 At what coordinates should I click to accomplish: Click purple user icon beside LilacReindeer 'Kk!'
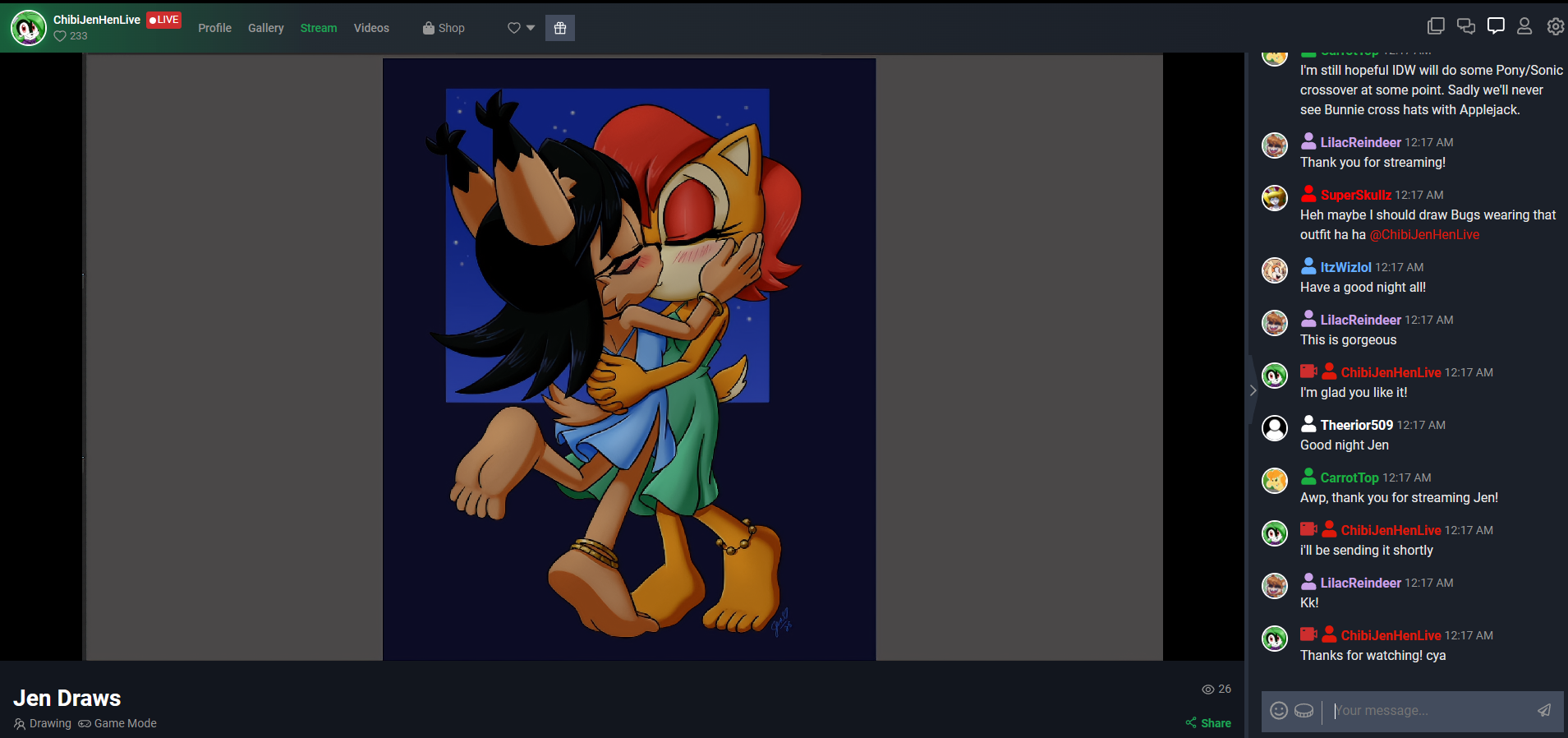coord(1308,582)
